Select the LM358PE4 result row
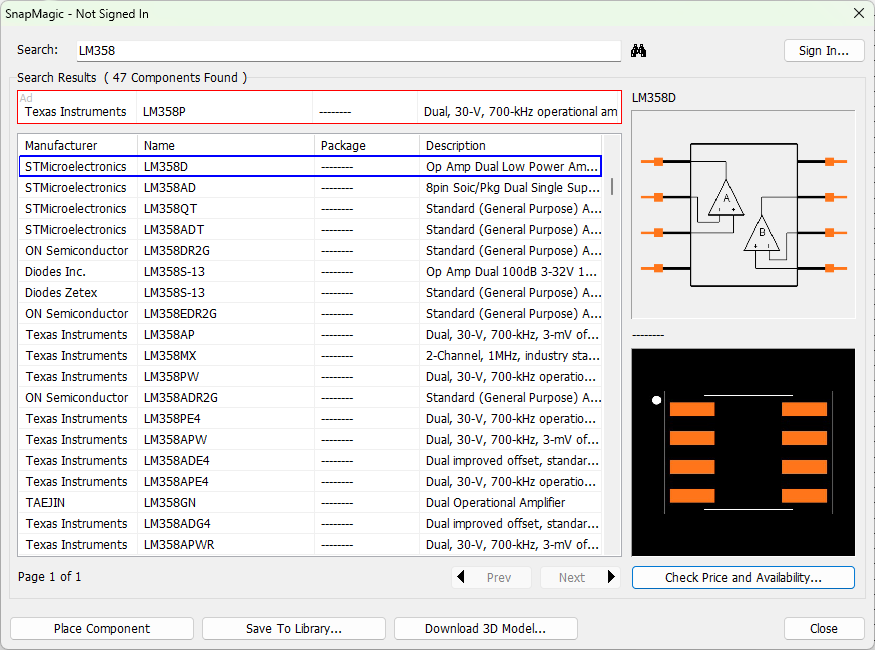Viewport: 875px width, 650px height. tap(310, 419)
